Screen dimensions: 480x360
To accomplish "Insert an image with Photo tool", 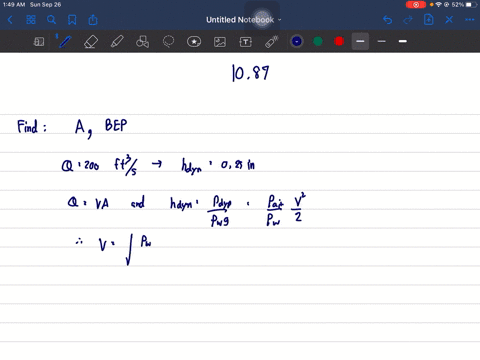I will [220, 42].
